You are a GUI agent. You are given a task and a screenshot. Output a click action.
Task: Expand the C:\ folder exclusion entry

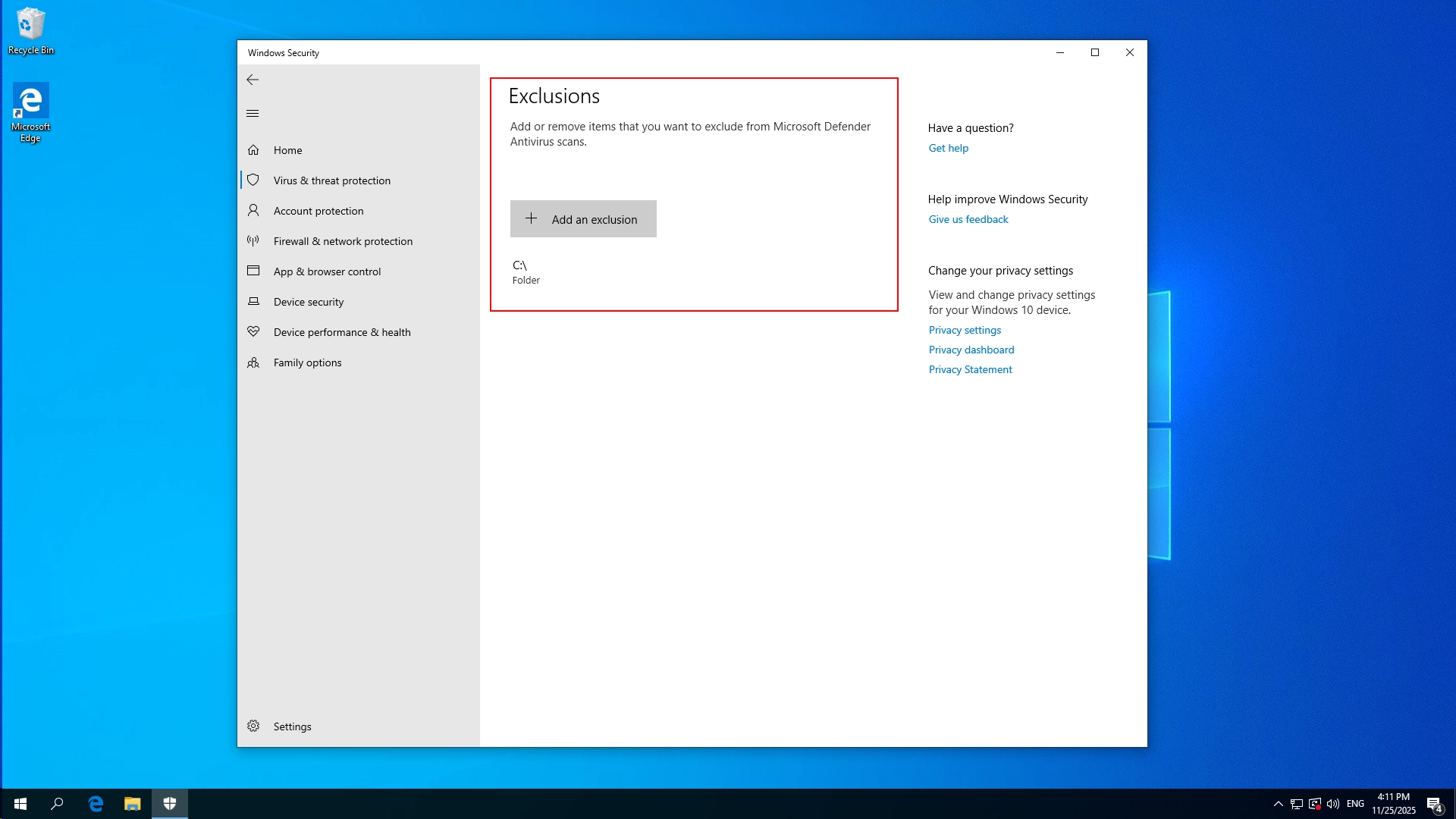tap(526, 272)
